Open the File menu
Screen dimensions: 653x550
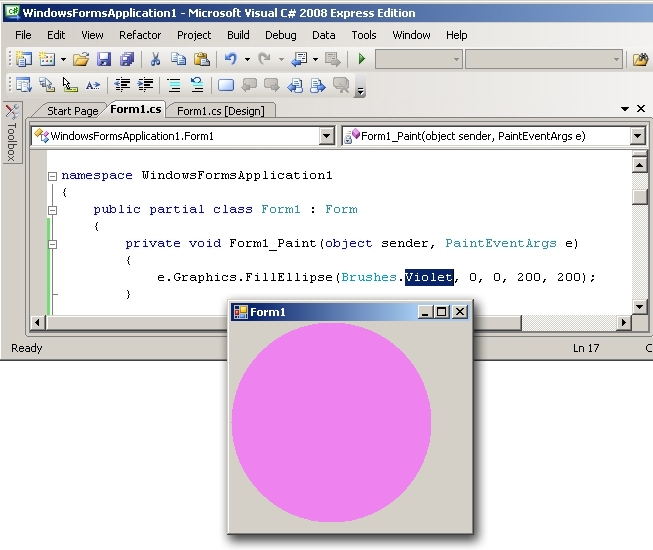(23, 35)
